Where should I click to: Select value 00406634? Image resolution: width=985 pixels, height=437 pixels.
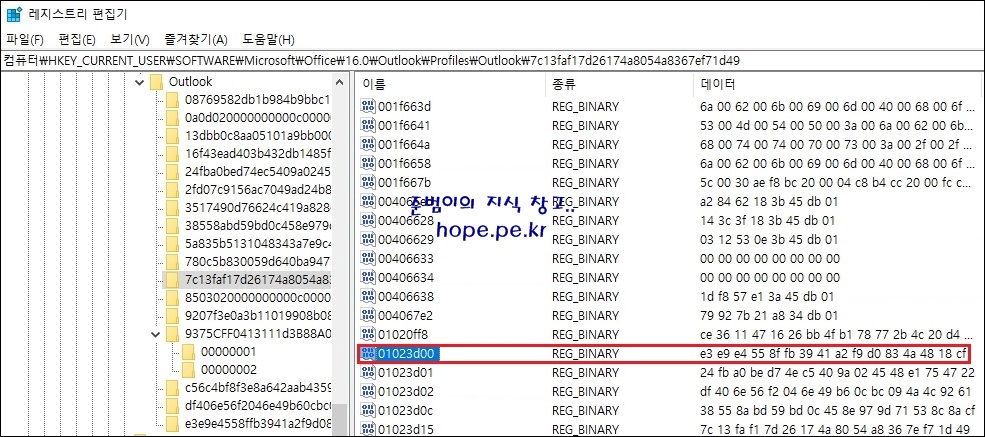(x=406, y=278)
